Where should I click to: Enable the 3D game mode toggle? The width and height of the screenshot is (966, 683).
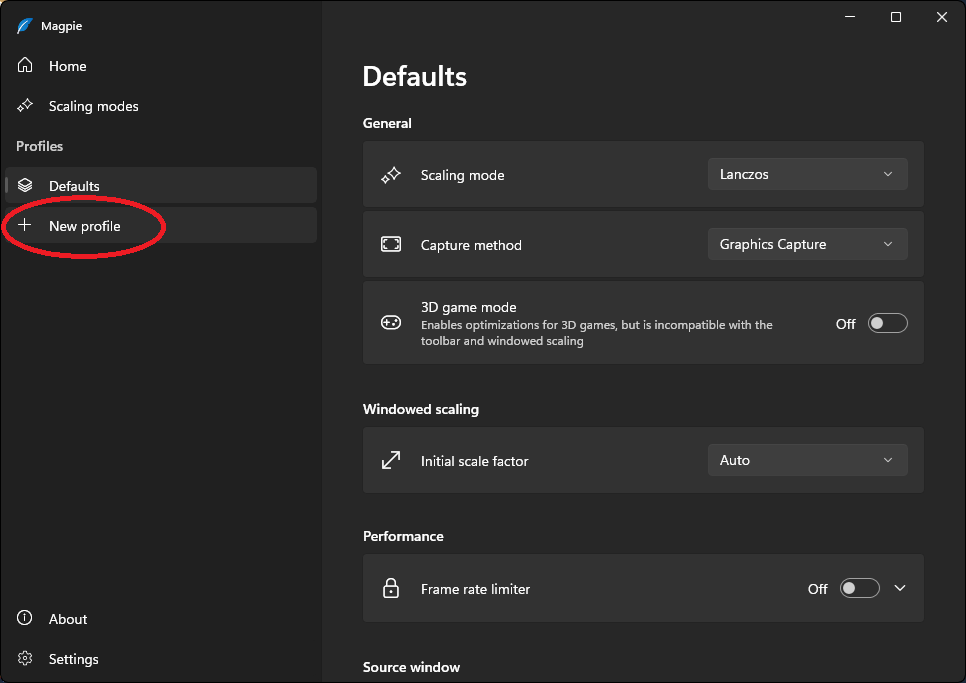pos(887,323)
